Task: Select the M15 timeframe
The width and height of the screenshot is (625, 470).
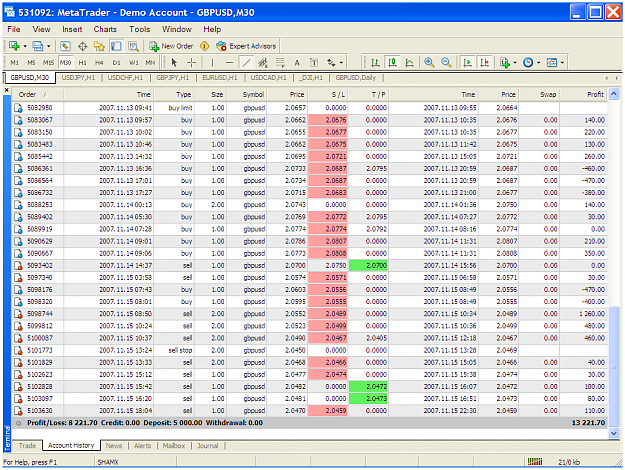Action: [48, 63]
